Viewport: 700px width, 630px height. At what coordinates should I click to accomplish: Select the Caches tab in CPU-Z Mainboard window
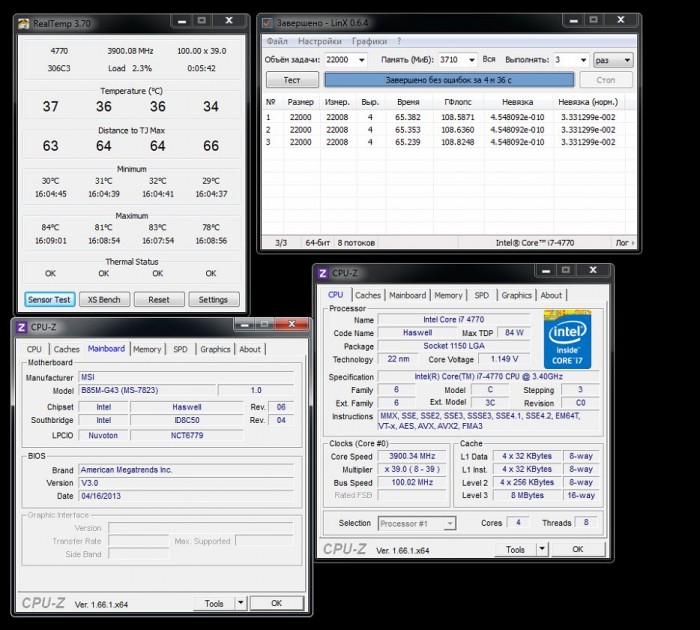coord(67,349)
